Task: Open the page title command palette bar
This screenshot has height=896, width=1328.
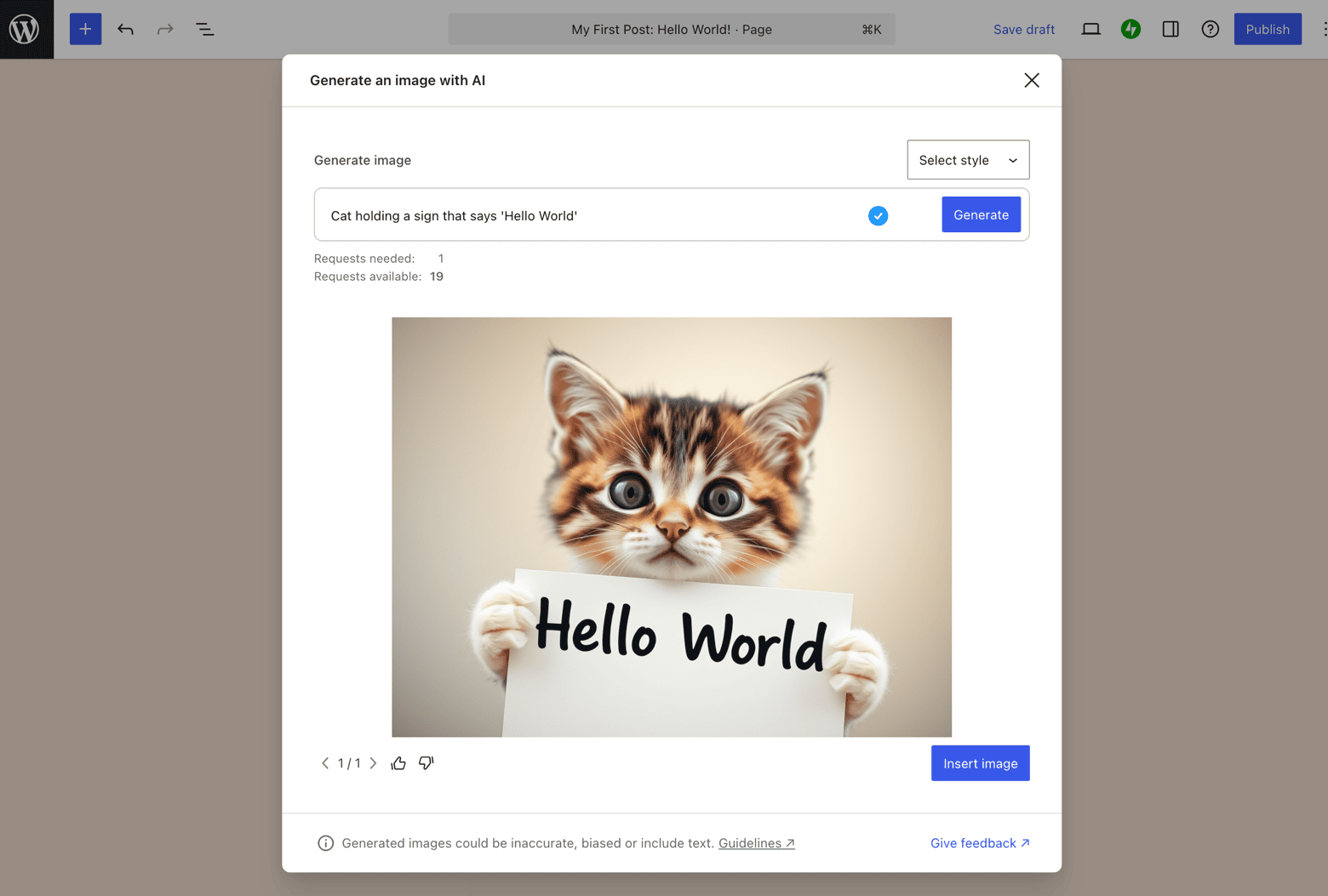Action: tap(672, 29)
